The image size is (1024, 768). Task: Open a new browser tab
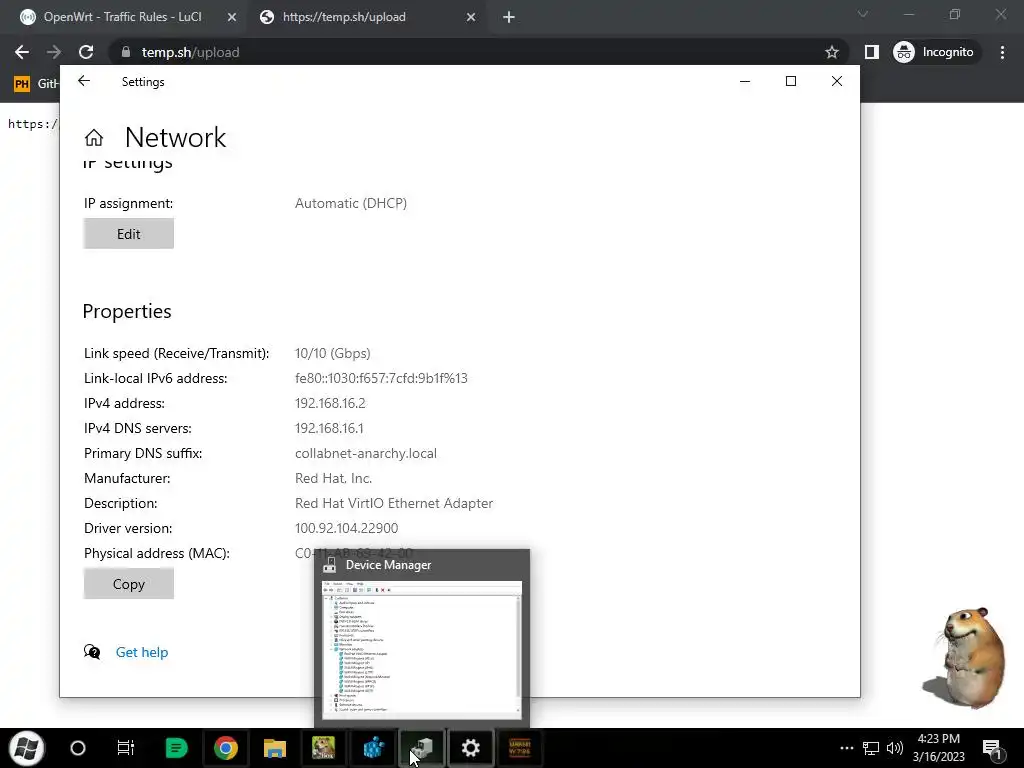509,18
